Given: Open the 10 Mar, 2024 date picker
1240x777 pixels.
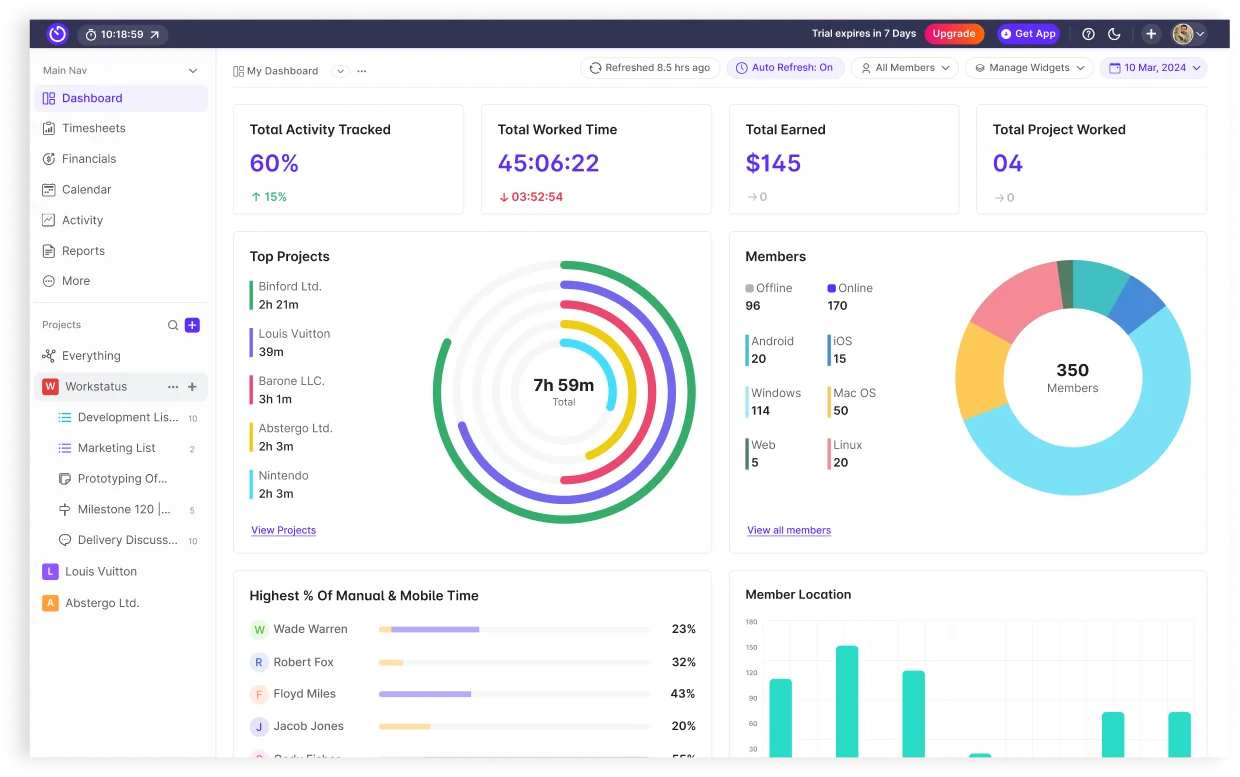Looking at the screenshot, I should click(1153, 68).
